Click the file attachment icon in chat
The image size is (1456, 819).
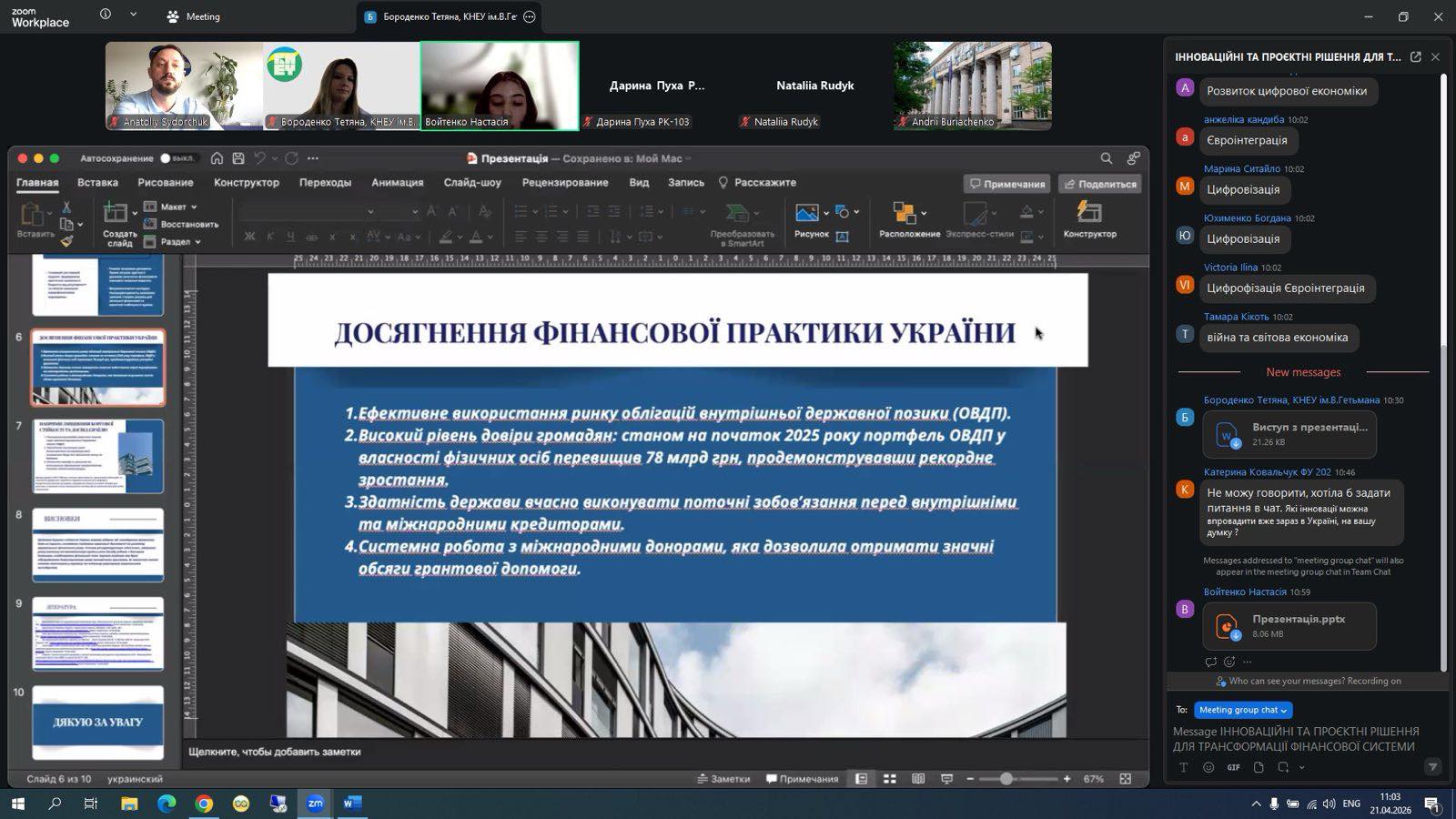(x=1259, y=767)
